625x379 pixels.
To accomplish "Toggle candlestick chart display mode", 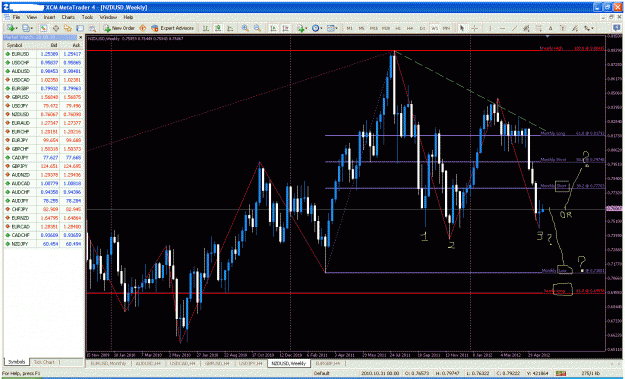I will pos(218,28).
